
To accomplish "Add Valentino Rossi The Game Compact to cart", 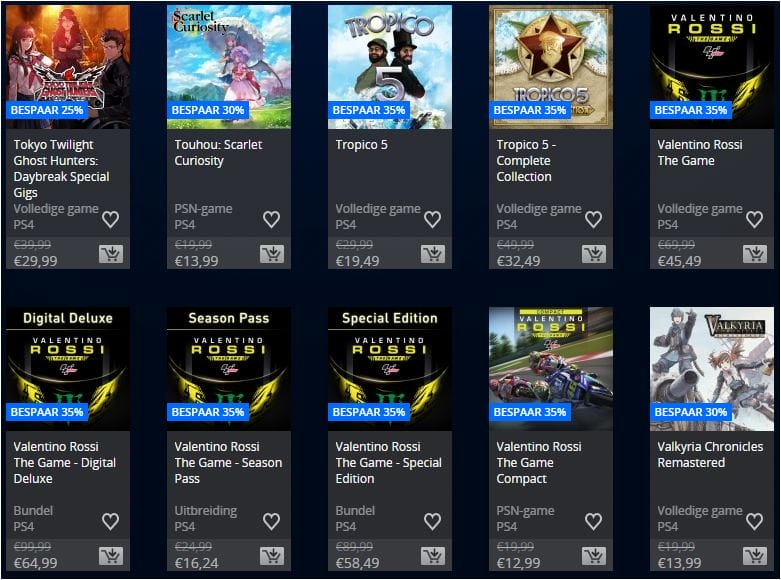I will point(594,556).
